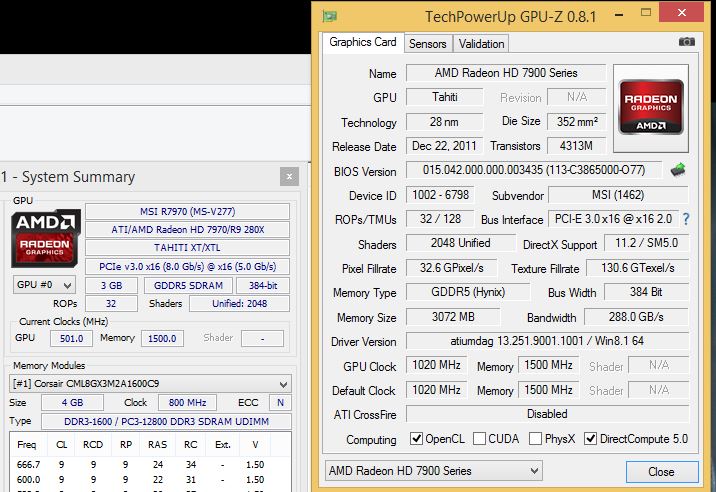Open the AMD Radeon HD 7900 Series dropdown
The height and width of the screenshot is (492, 716).
click(x=433, y=471)
